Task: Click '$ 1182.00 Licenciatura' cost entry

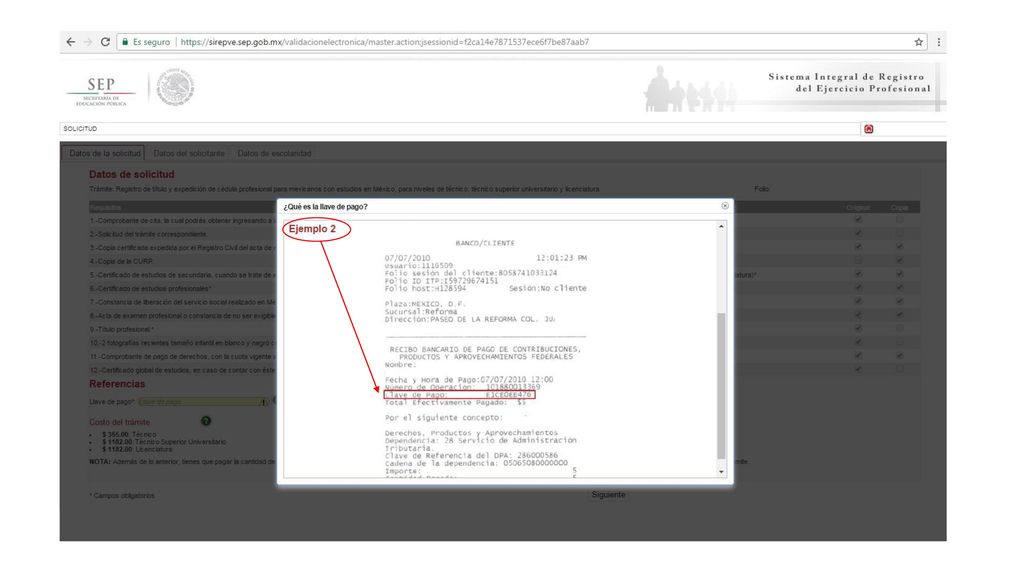Action: (137, 449)
